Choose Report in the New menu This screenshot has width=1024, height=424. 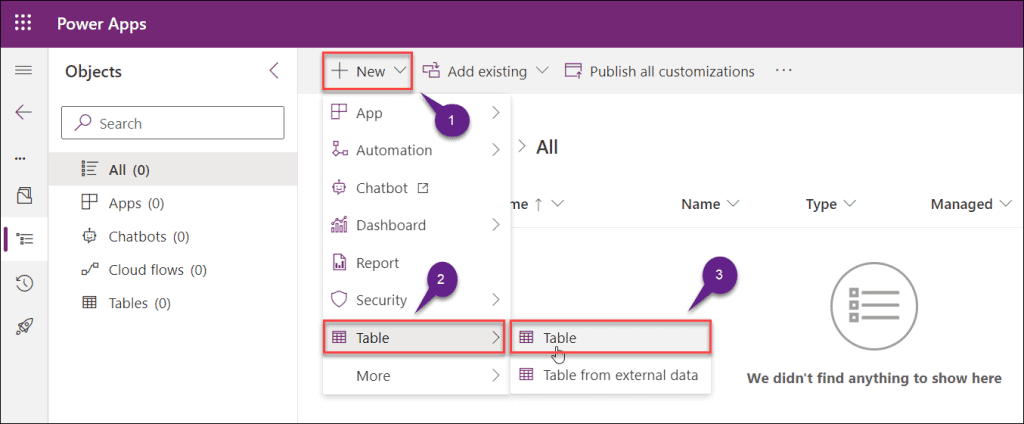tap(416, 263)
